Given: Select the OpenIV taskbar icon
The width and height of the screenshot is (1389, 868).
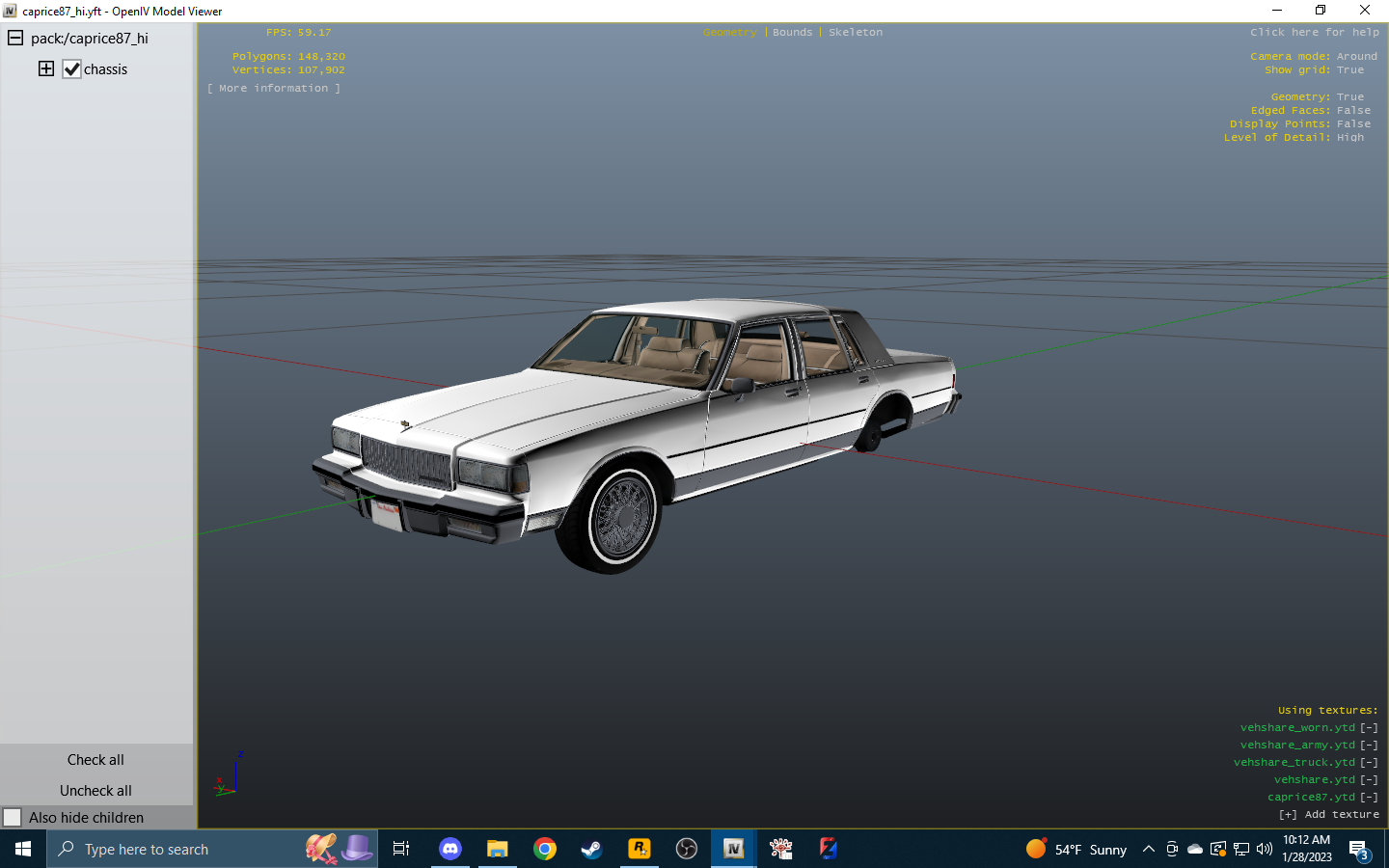Looking at the screenshot, I should tap(733, 850).
